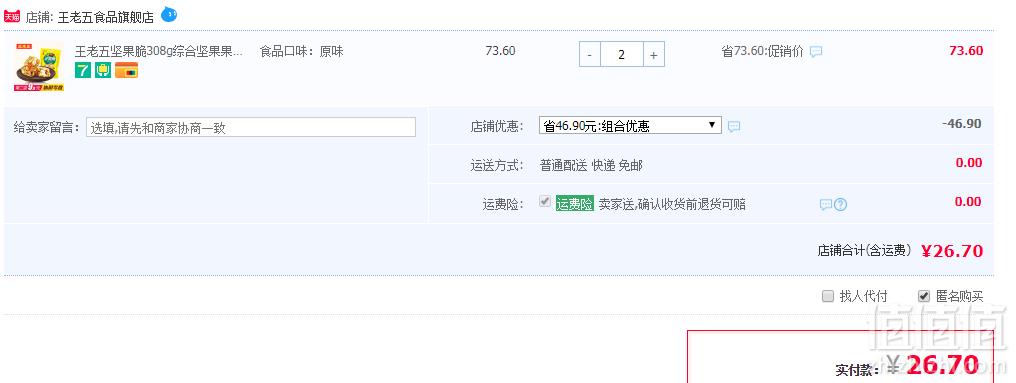Open product link 王老五坚果脆308g综合坚果果

[158, 51]
